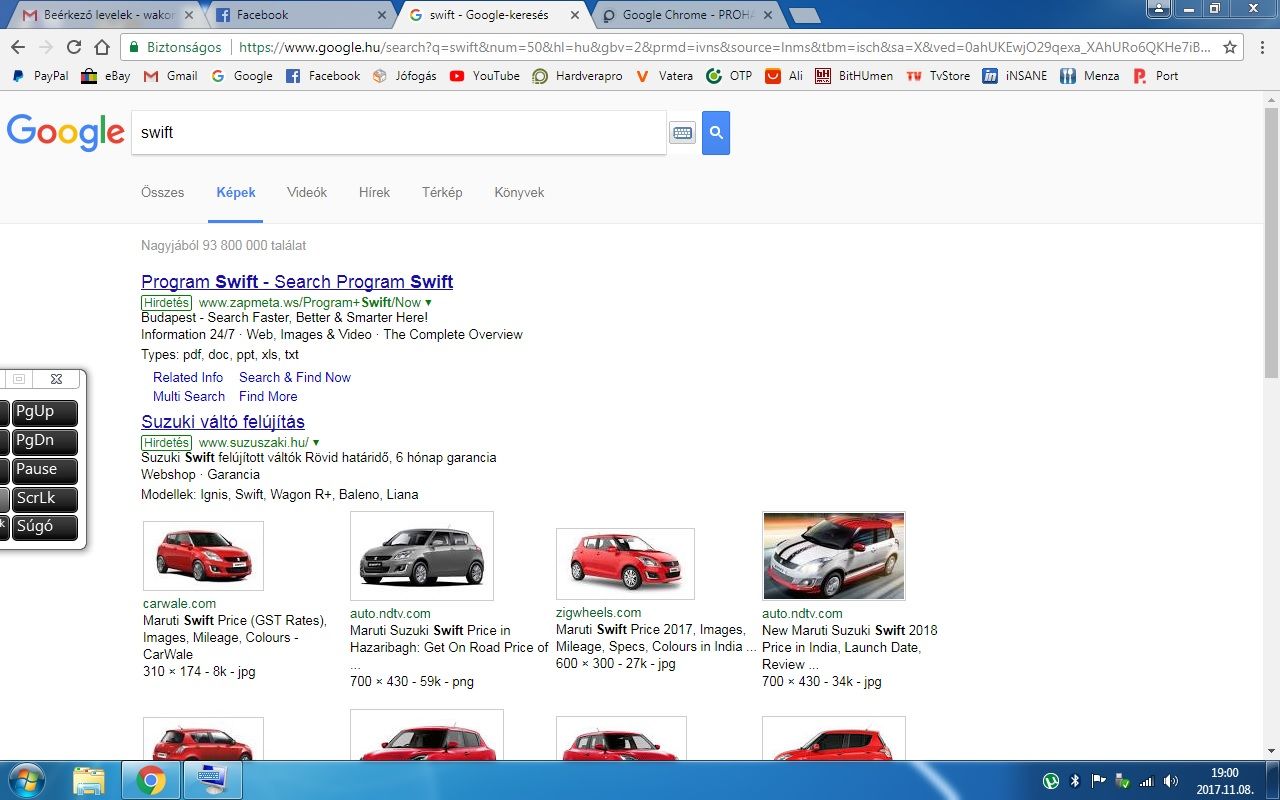Open the PayPal bookmark
The image size is (1280, 800).
40,76
